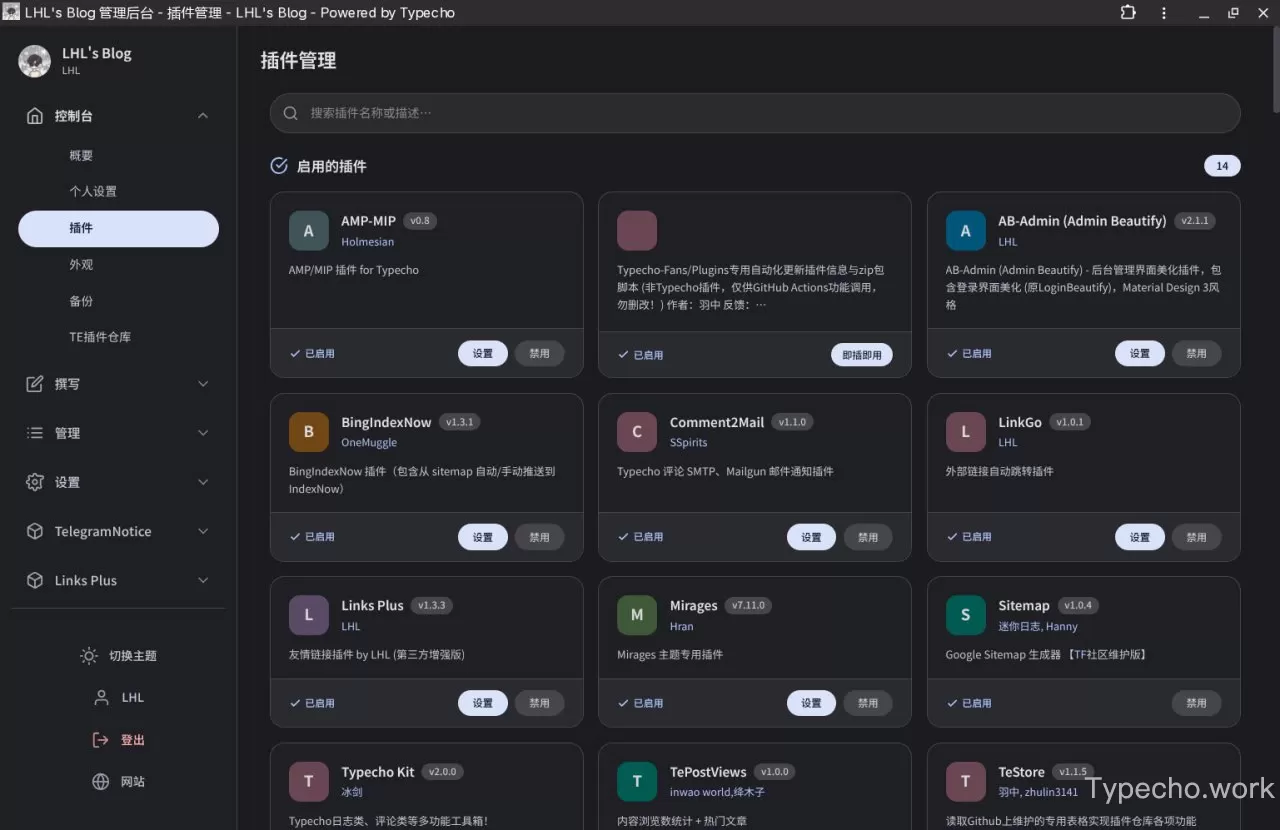
Task: Click the plugin search input field
Action: click(x=755, y=113)
